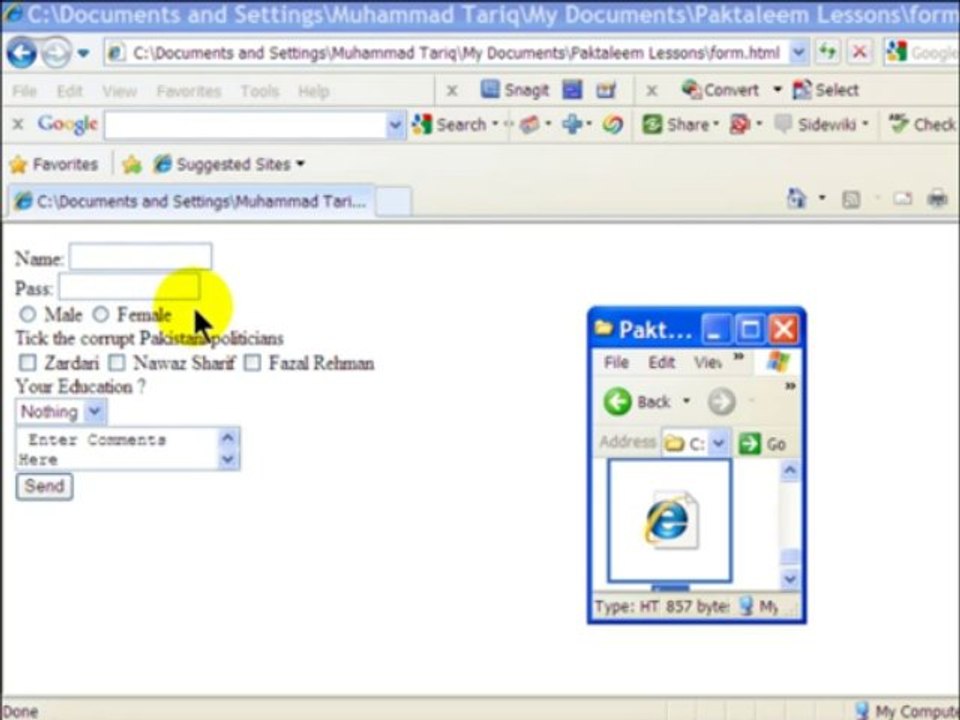Viewport: 960px width, 720px height.
Task: Open the Favorites menu in menu bar
Action: coord(189,92)
